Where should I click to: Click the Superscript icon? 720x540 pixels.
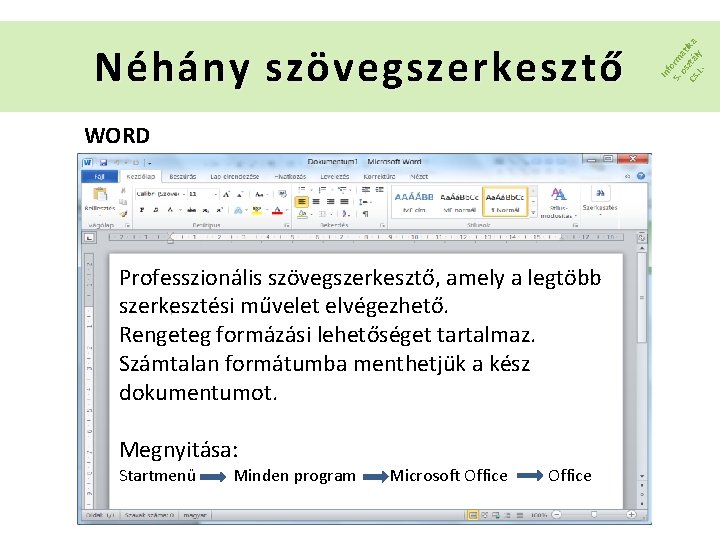point(219,210)
